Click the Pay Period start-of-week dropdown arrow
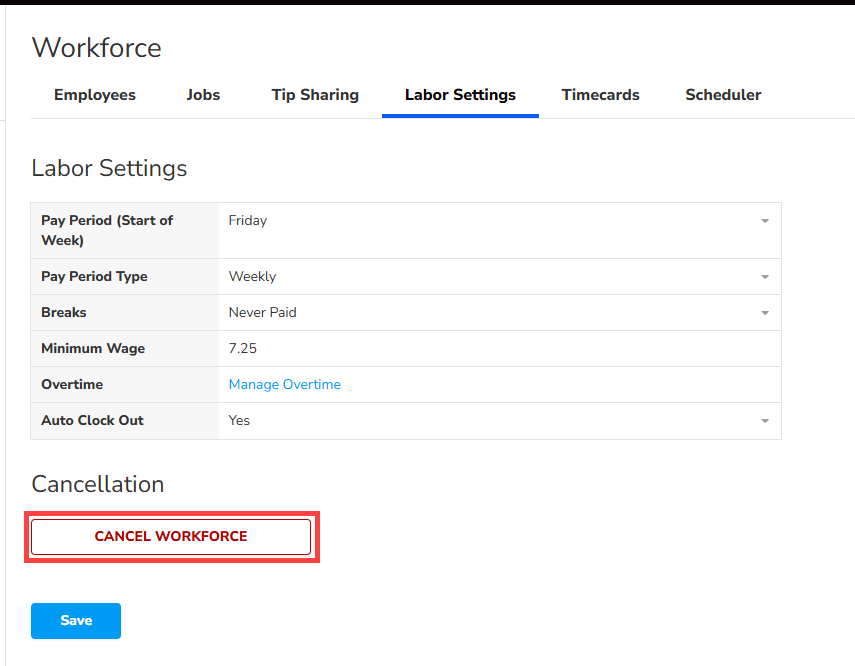The height and width of the screenshot is (666, 855). [765, 221]
